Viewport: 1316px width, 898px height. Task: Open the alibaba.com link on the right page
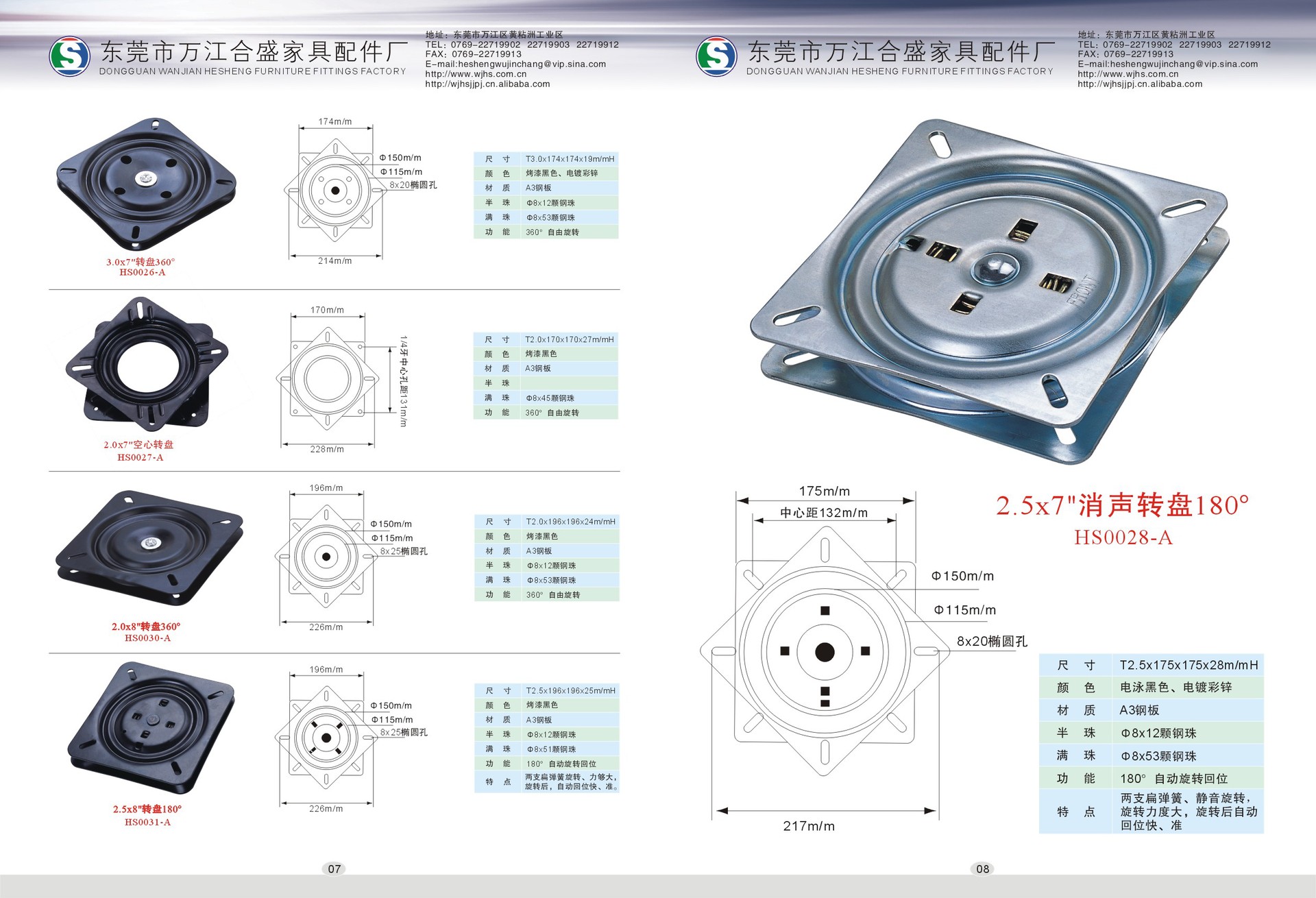pyautogui.click(x=1140, y=84)
